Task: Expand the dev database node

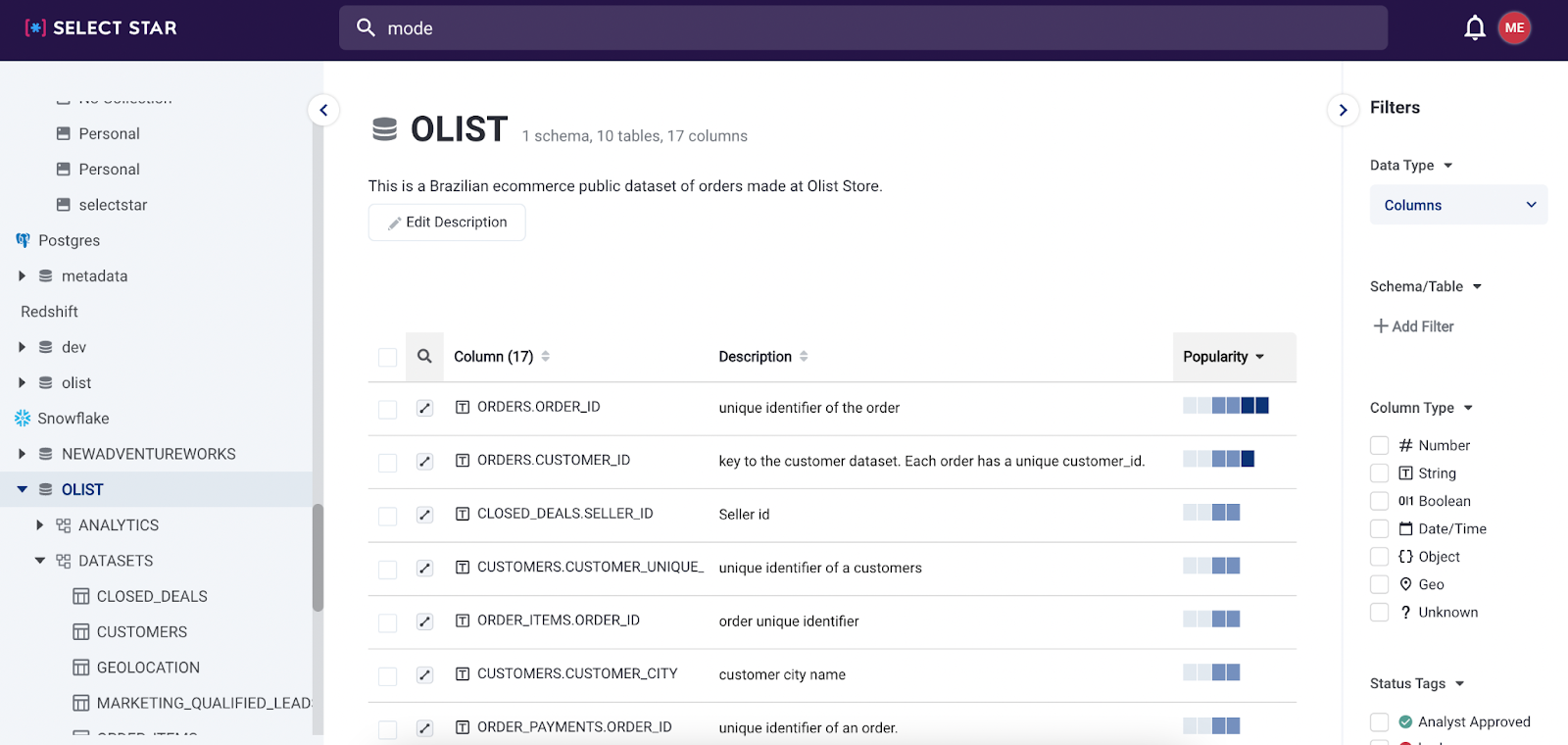Action: point(22,347)
